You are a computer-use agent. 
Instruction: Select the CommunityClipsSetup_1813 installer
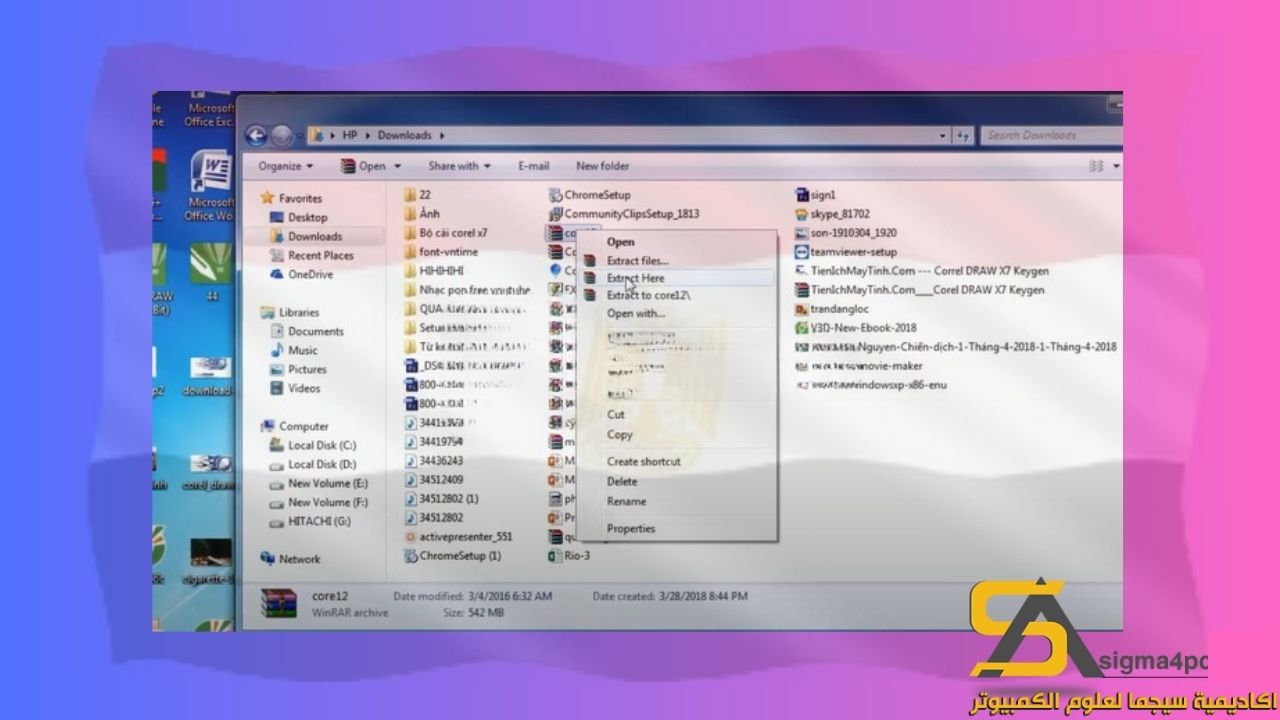[624, 214]
